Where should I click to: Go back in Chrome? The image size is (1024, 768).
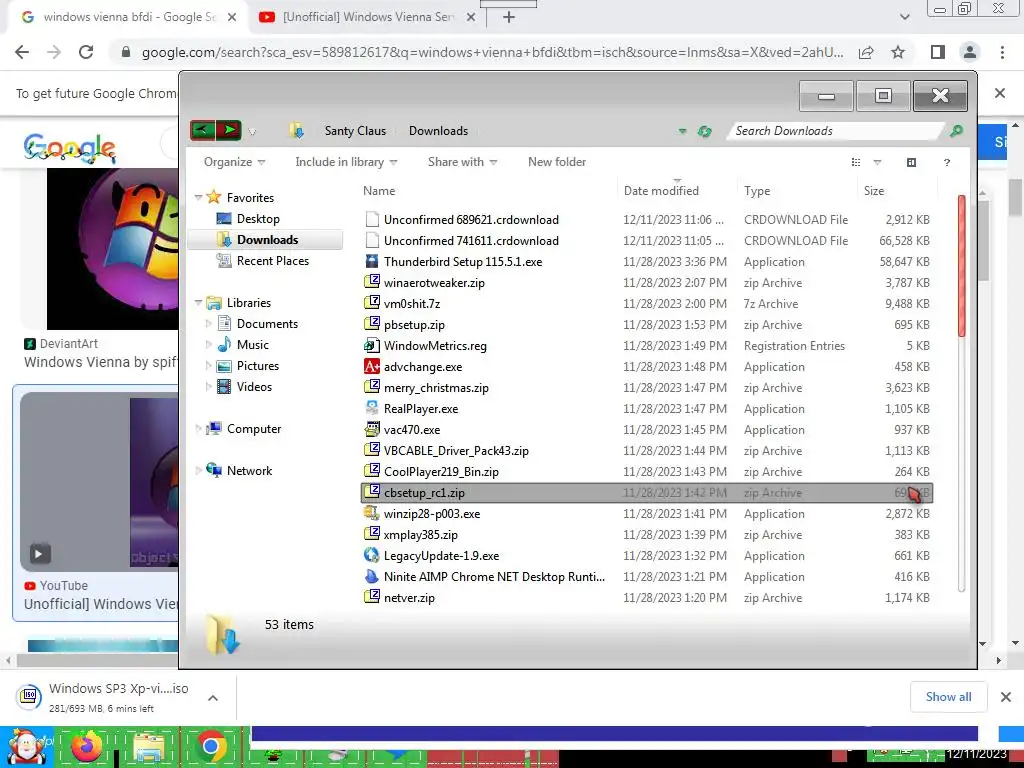[22, 52]
